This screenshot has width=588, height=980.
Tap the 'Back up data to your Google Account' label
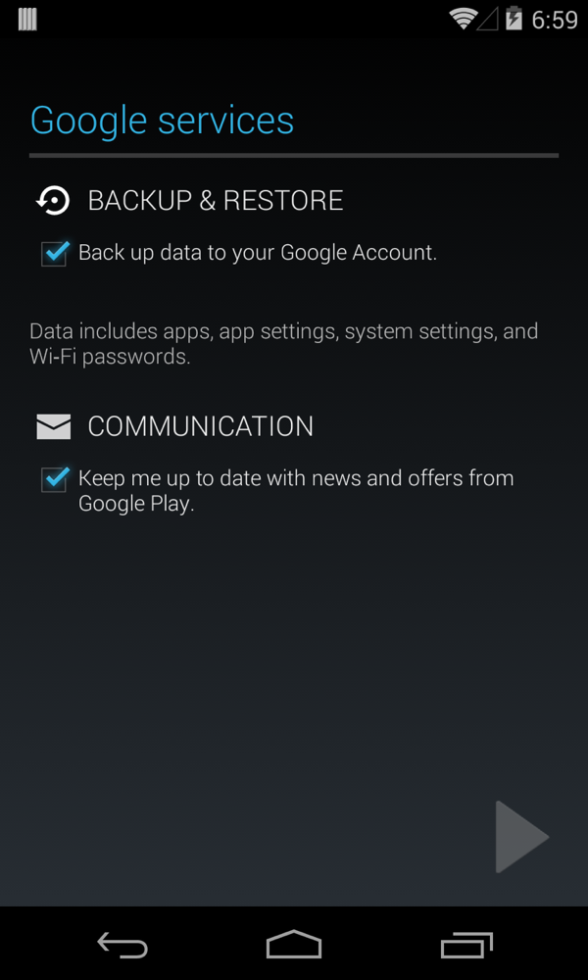[x=257, y=253]
